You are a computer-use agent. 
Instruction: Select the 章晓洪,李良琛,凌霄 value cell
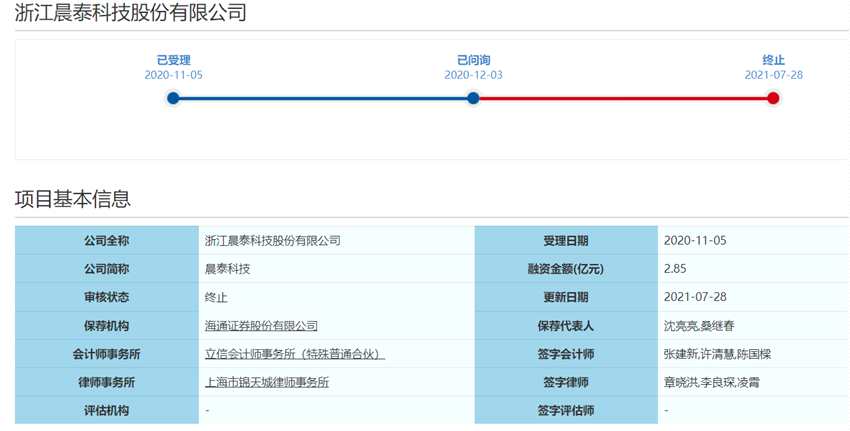pos(754,382)
